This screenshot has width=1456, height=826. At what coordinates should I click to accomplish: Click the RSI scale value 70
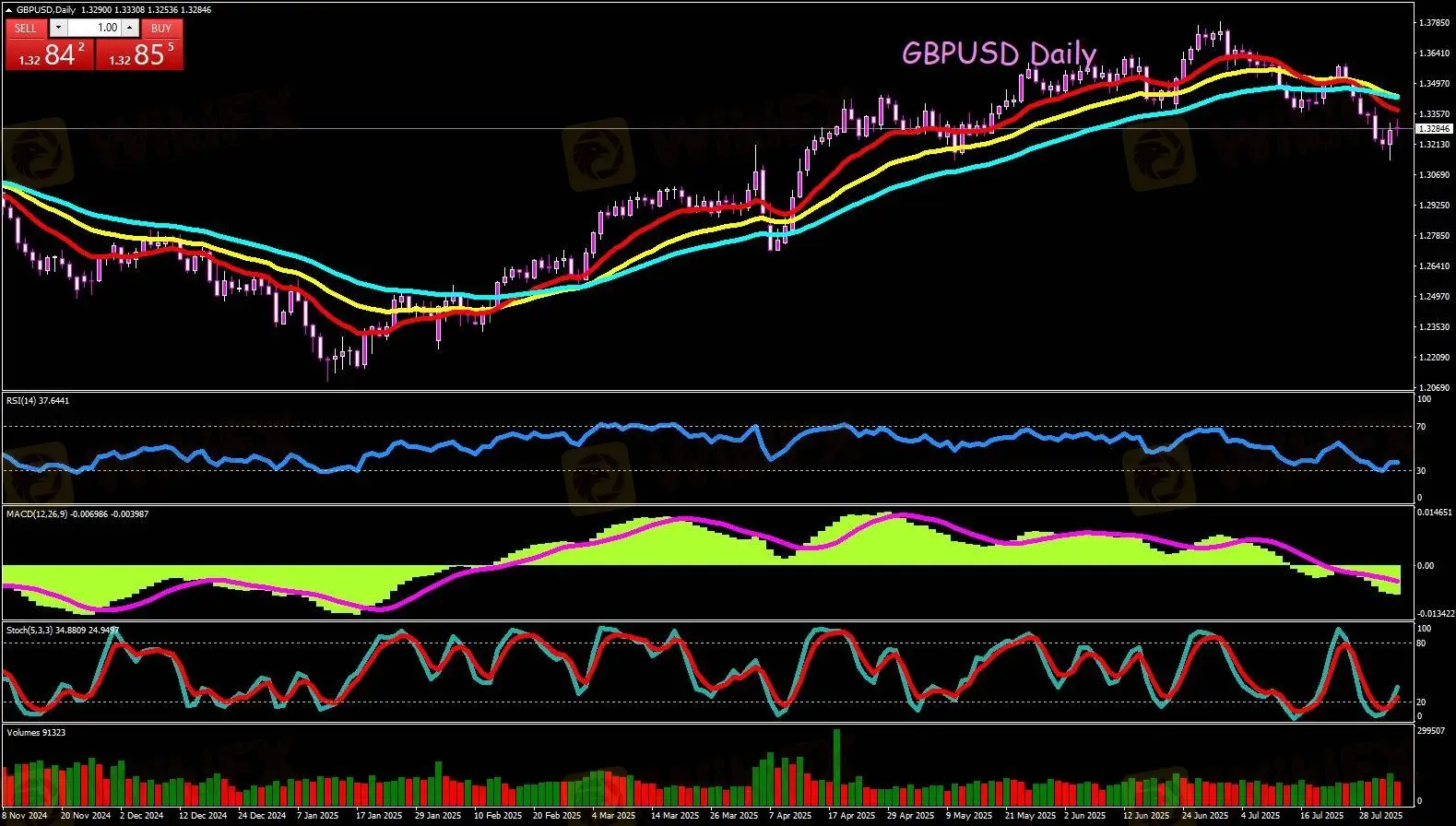[1422, 427]
